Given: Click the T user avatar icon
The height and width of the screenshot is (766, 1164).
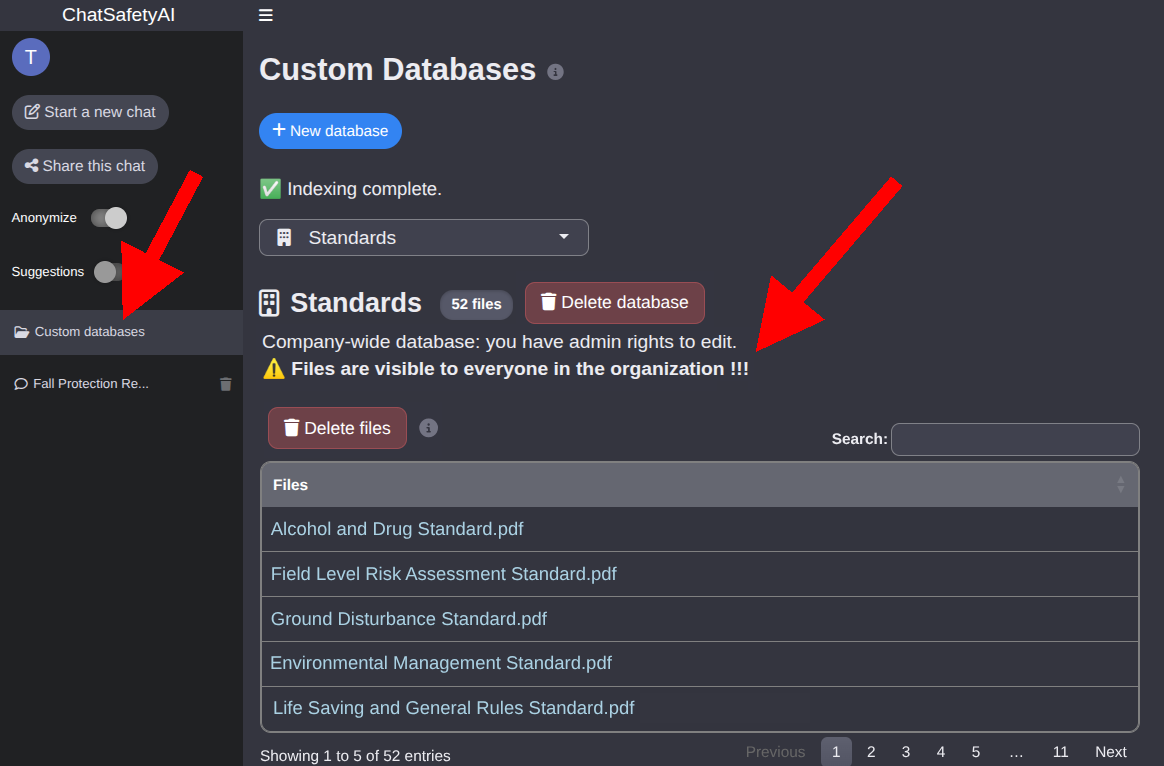Looking at the screenshot, I should click(x=30, y=57).
